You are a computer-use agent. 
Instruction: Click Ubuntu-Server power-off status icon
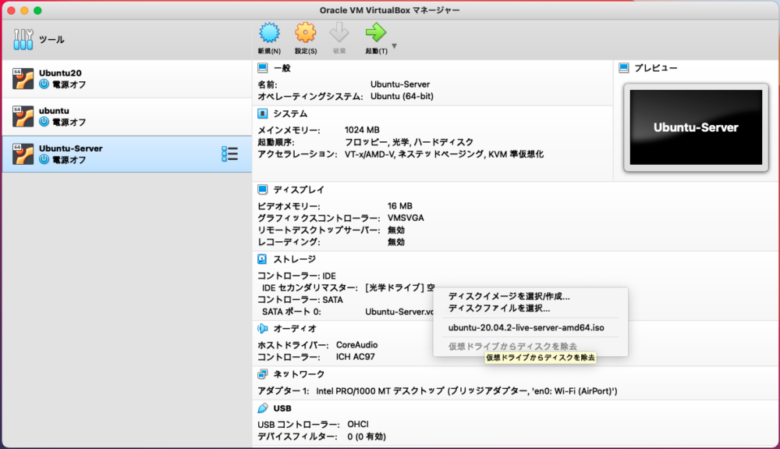click(x=44, y=160)
